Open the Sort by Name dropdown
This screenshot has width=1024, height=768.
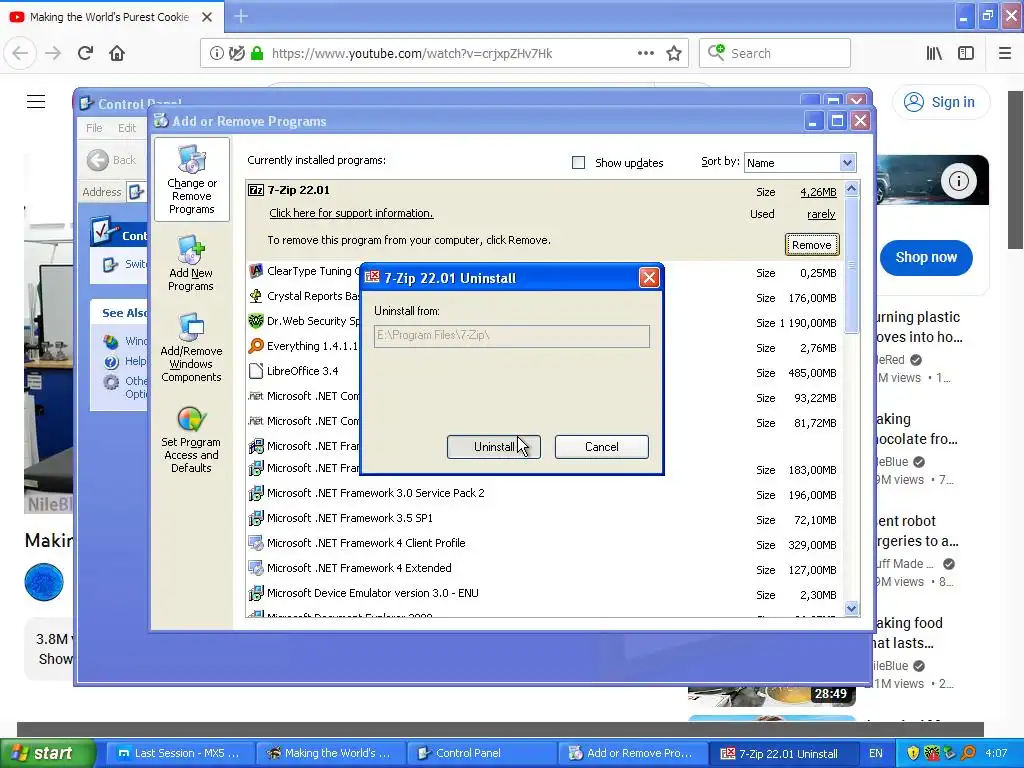coord(800,163)
